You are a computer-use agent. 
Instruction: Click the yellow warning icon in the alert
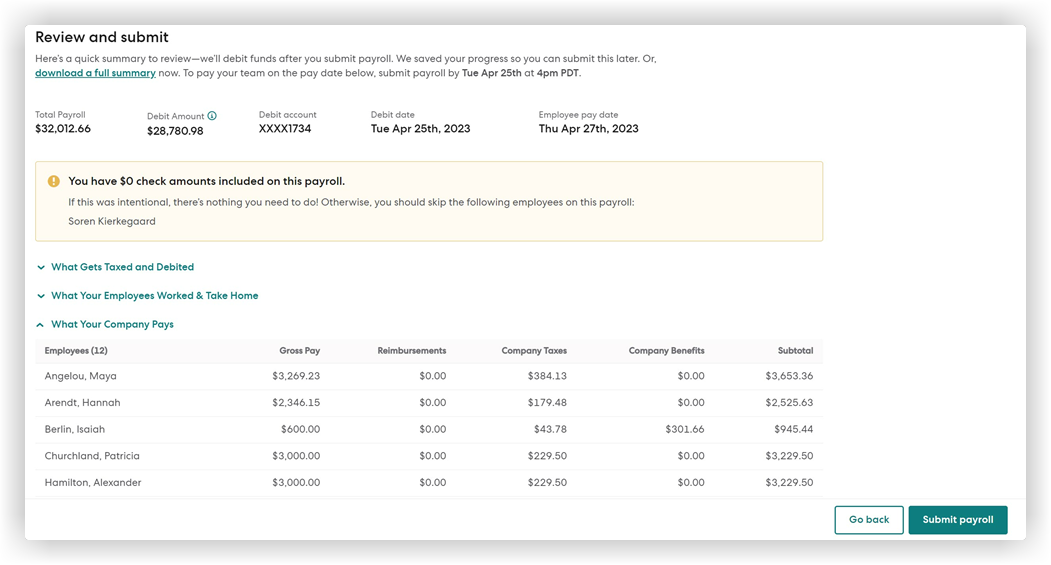[x=54, y=181]
